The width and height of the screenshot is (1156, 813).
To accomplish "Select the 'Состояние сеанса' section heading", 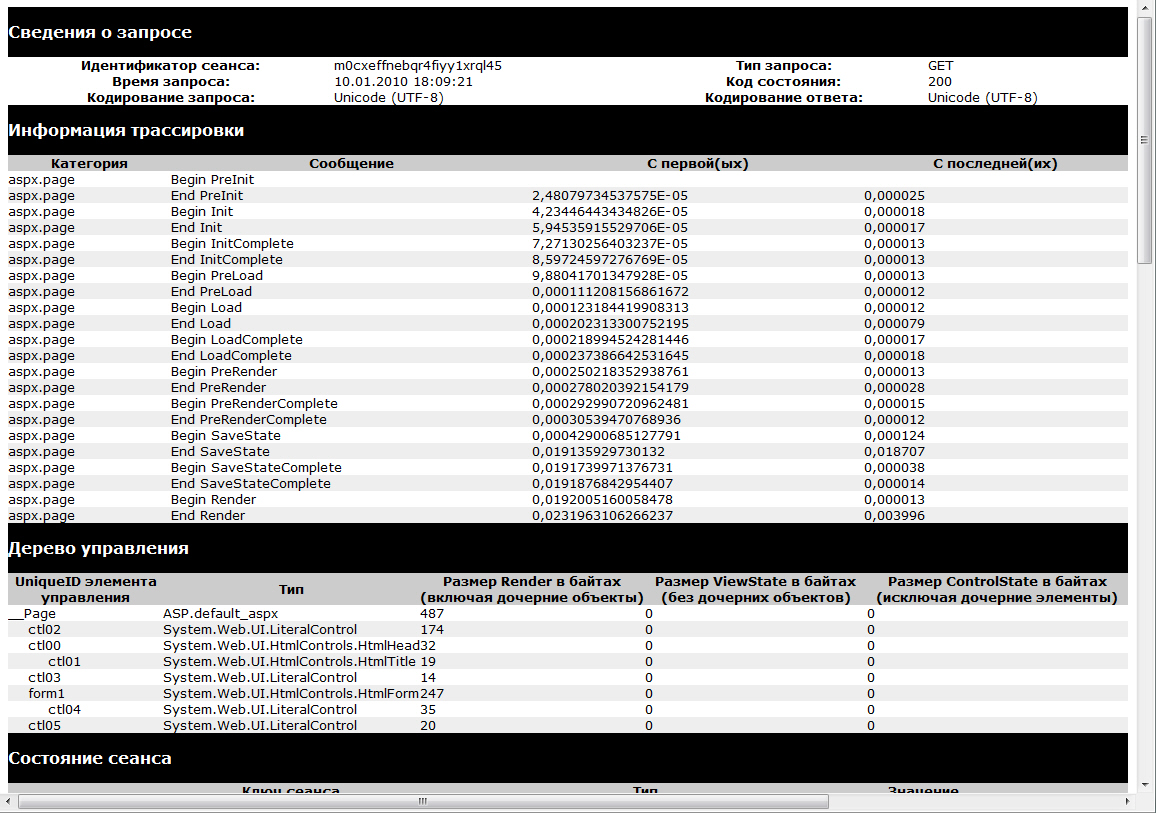I will (x=90, y=758).
